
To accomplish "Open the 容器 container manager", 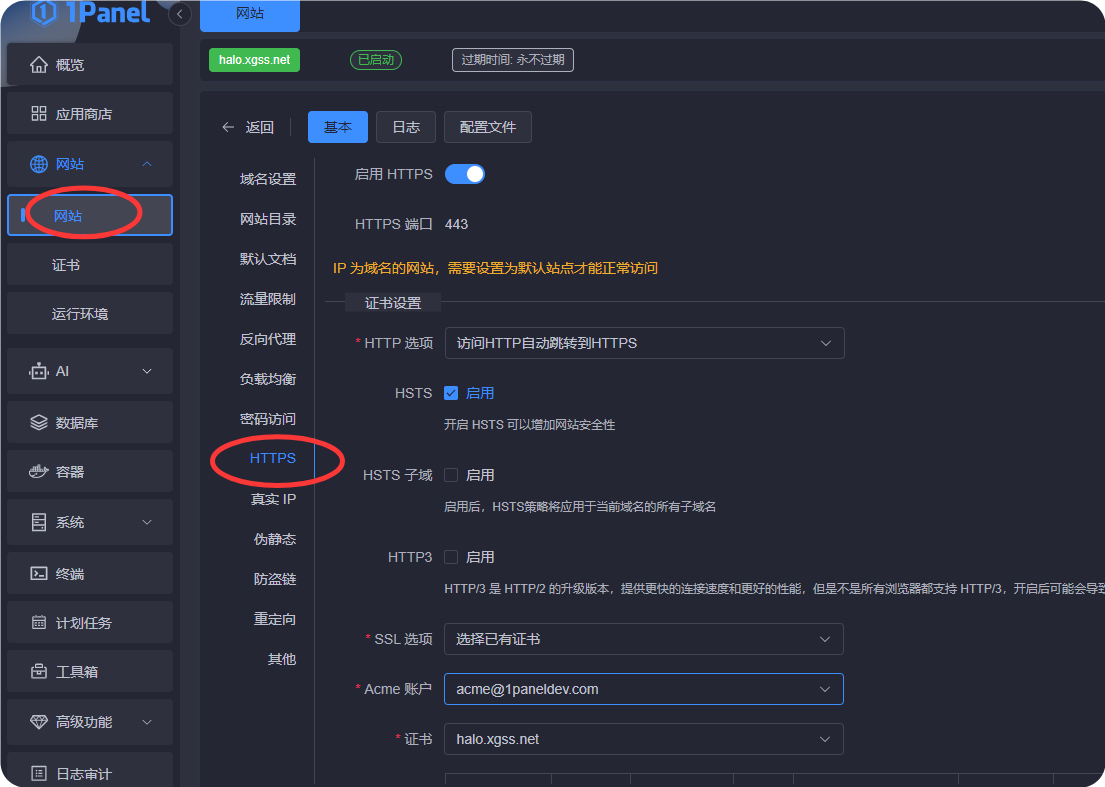I will 89,471.
